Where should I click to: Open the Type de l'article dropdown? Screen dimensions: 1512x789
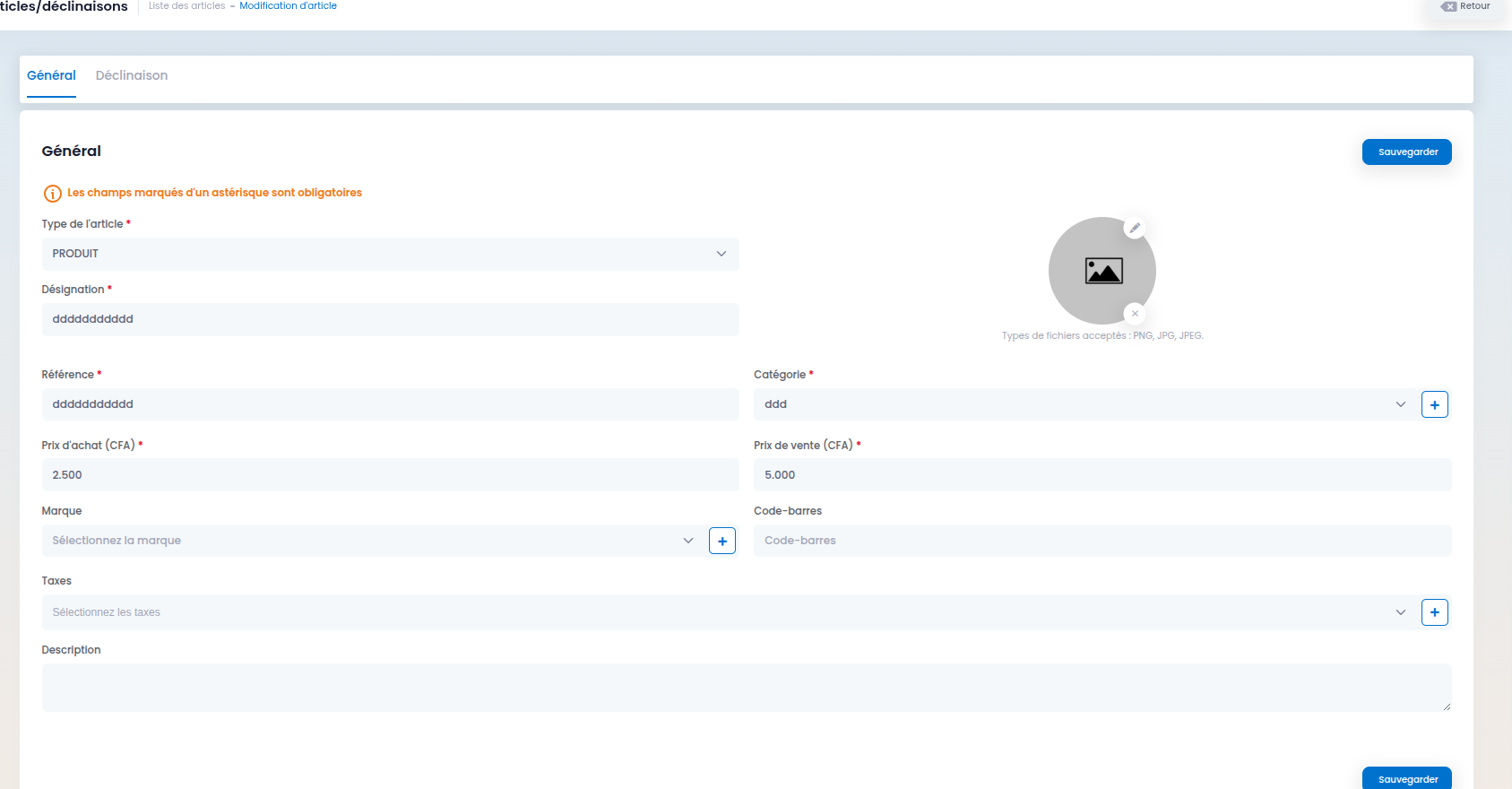click(390, 254)
